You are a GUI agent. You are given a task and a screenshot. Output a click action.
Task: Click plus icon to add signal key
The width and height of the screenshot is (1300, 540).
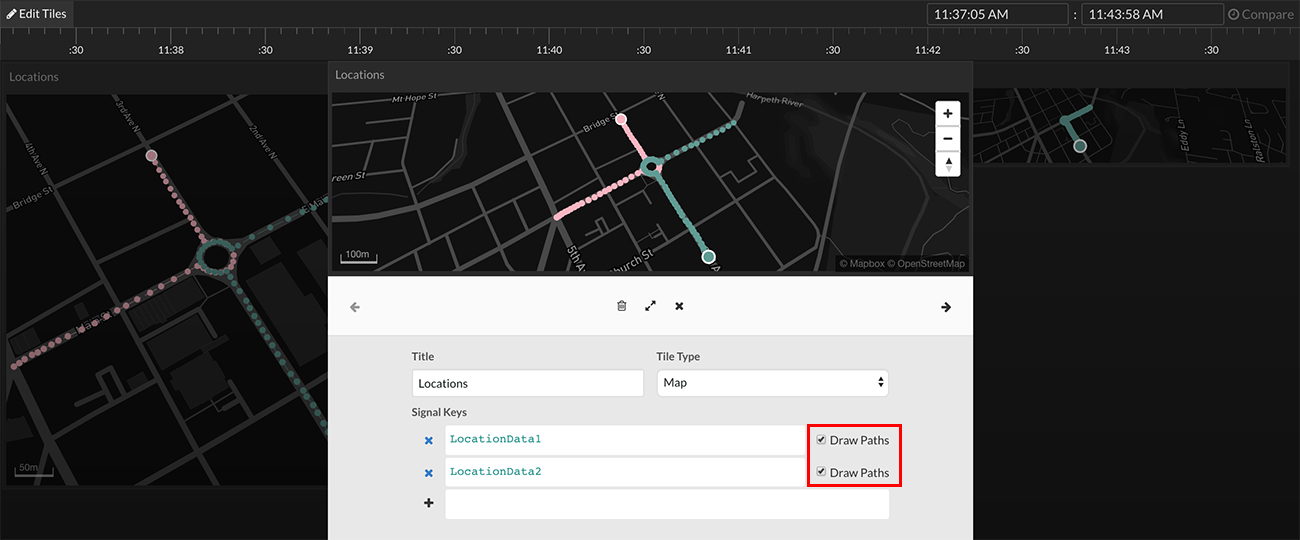[x=429, y=504]
